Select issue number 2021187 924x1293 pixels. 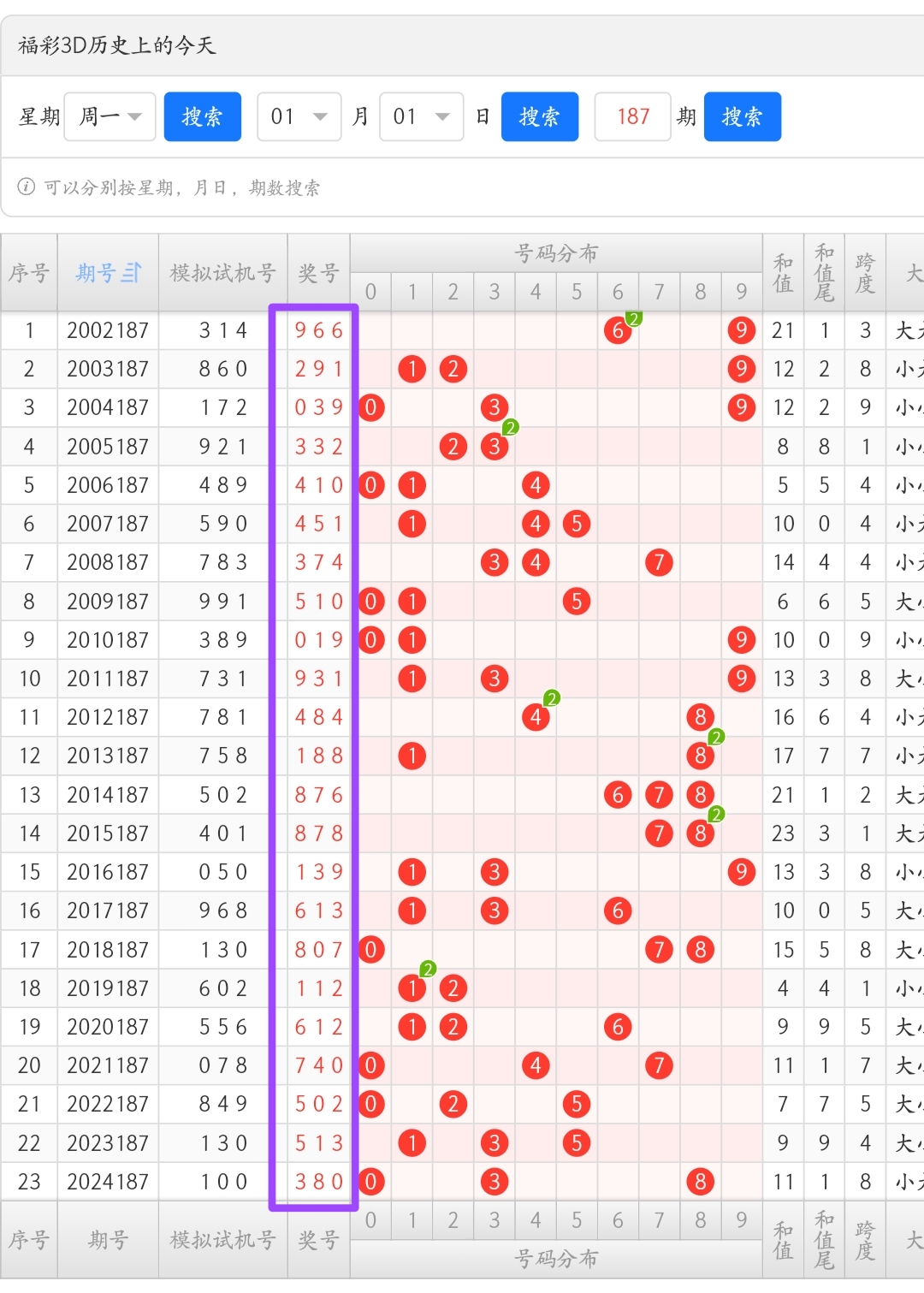[108, 1065]
